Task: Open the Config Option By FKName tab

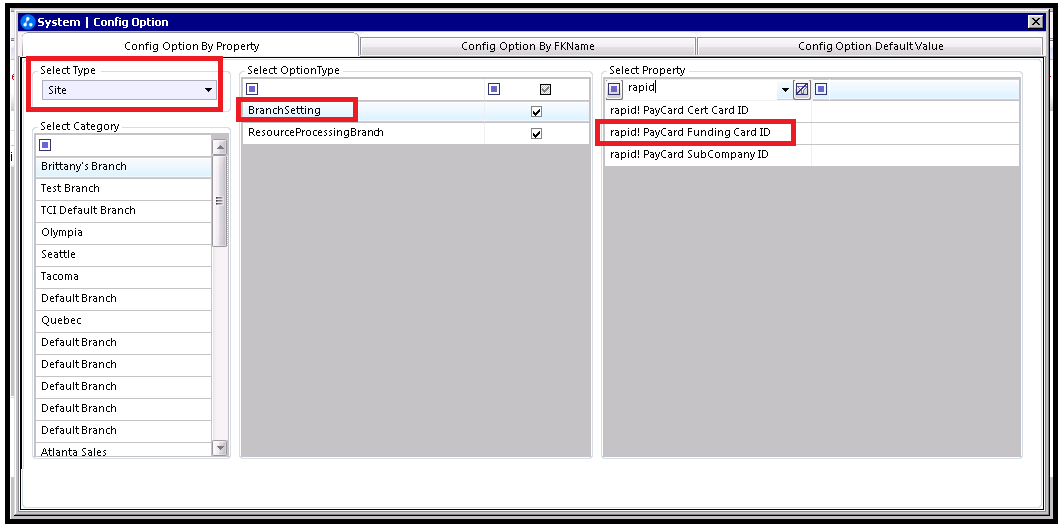Action: coord(528,46)
